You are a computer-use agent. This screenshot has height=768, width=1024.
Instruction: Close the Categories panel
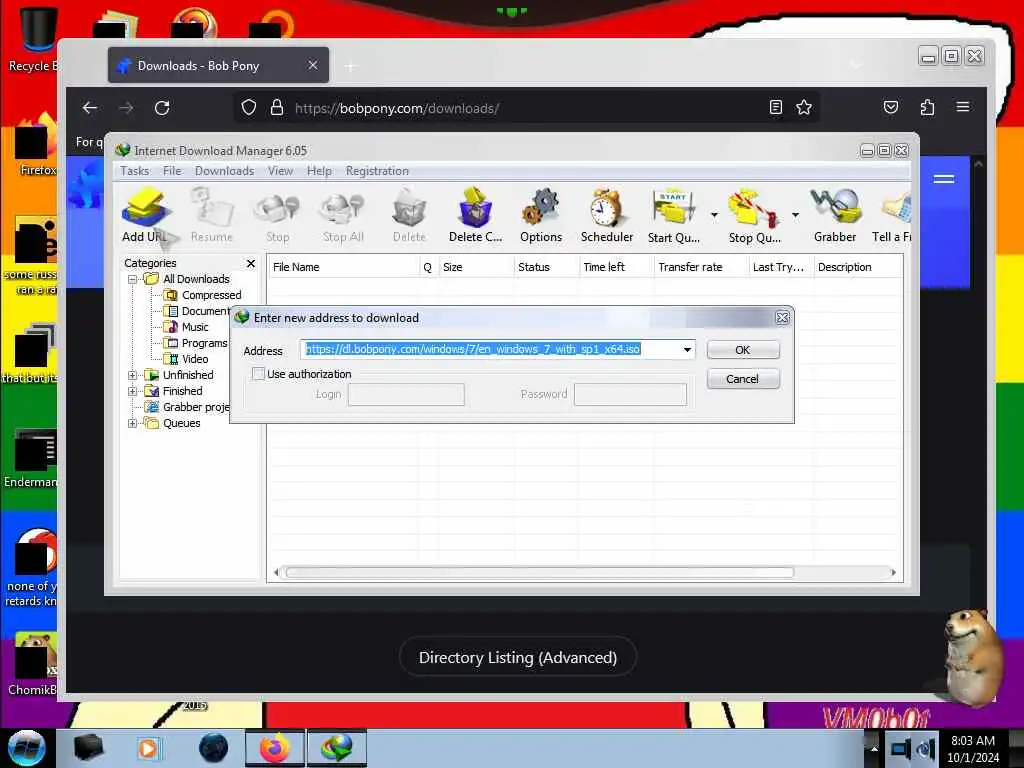click(x=251, y=263)
